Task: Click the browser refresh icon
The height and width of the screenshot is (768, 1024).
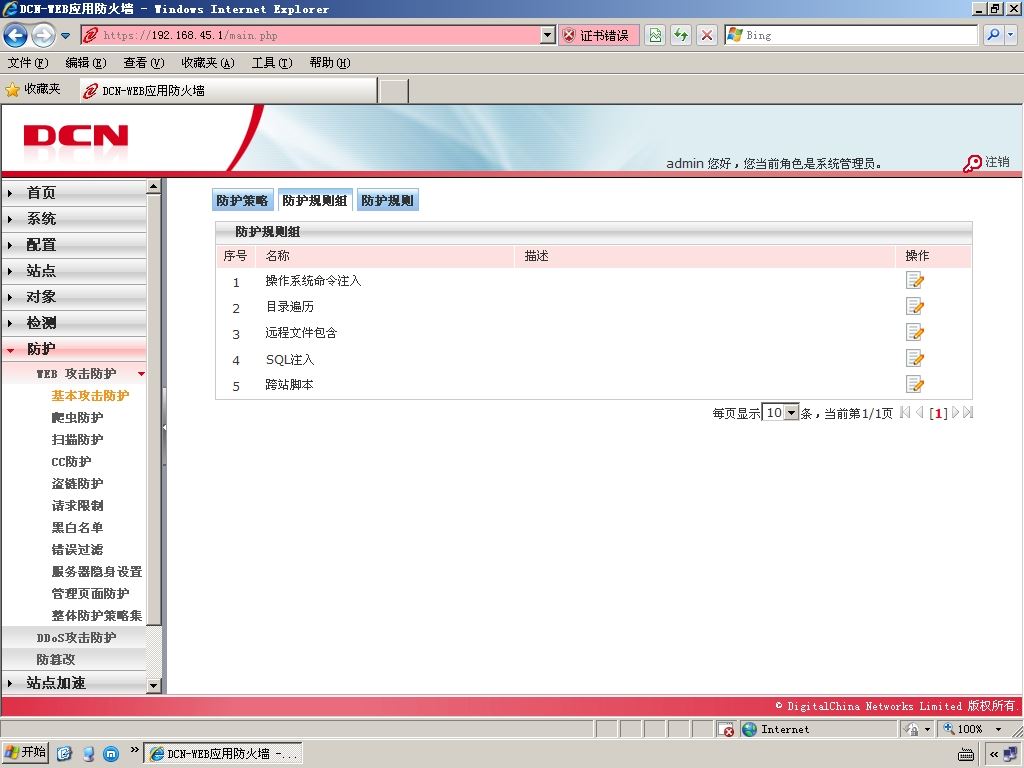Action: click(x=680, y=35)
